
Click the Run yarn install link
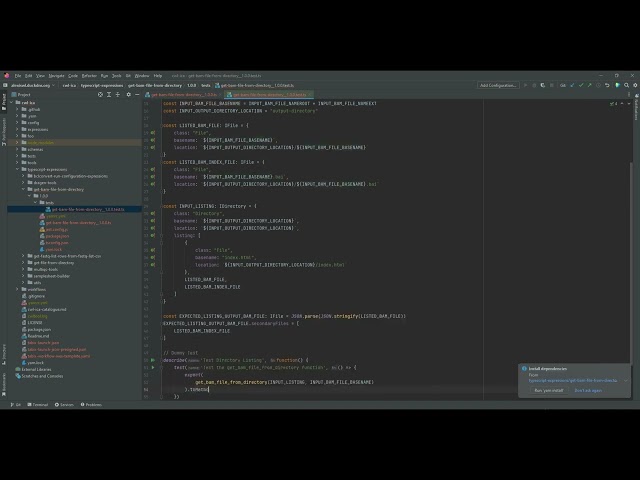pyautogui.click(x=549, y=391)
